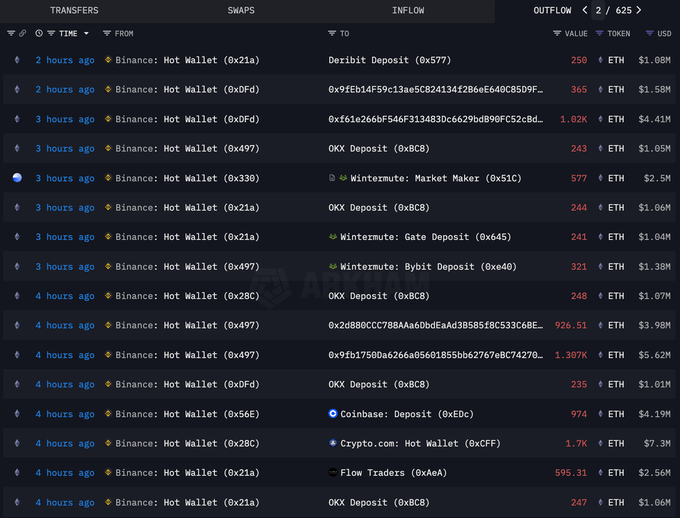Click Binance logo on Crypto.com row

pyautogui.click(x=108, y=443)
